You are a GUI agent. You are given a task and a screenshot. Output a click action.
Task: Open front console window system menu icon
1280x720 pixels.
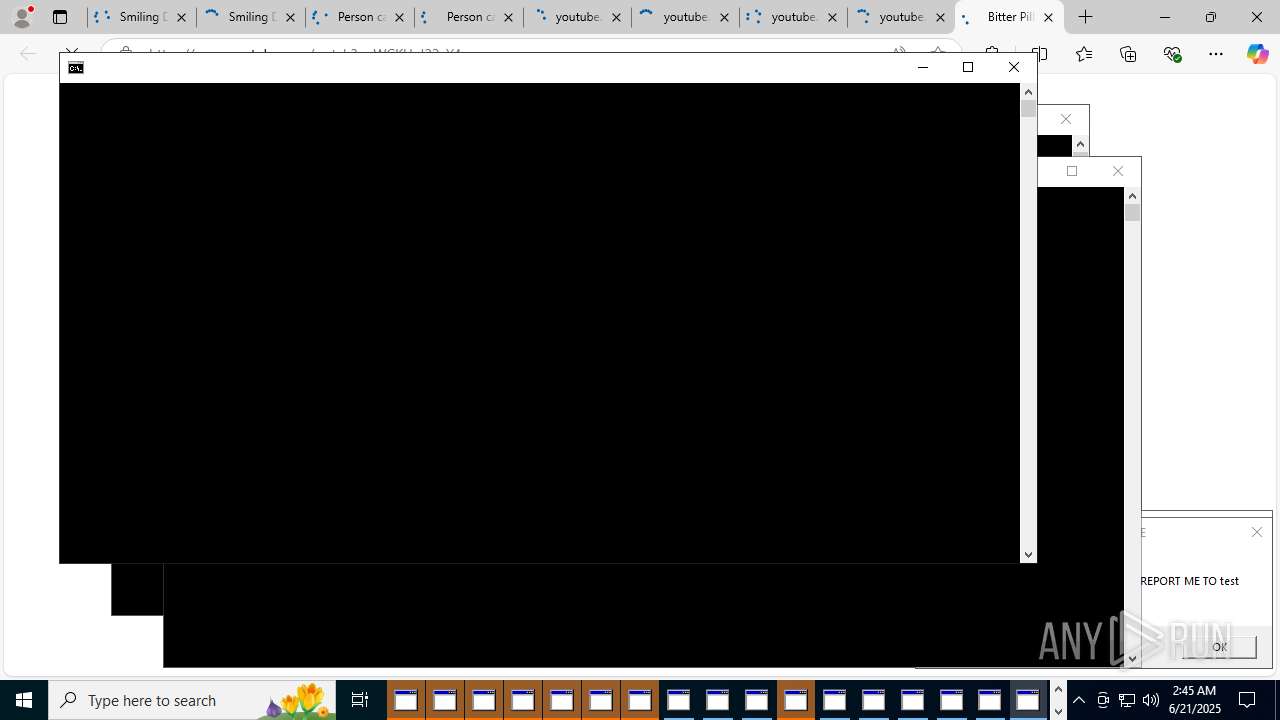pyautogui.click(x=76, y=68)
